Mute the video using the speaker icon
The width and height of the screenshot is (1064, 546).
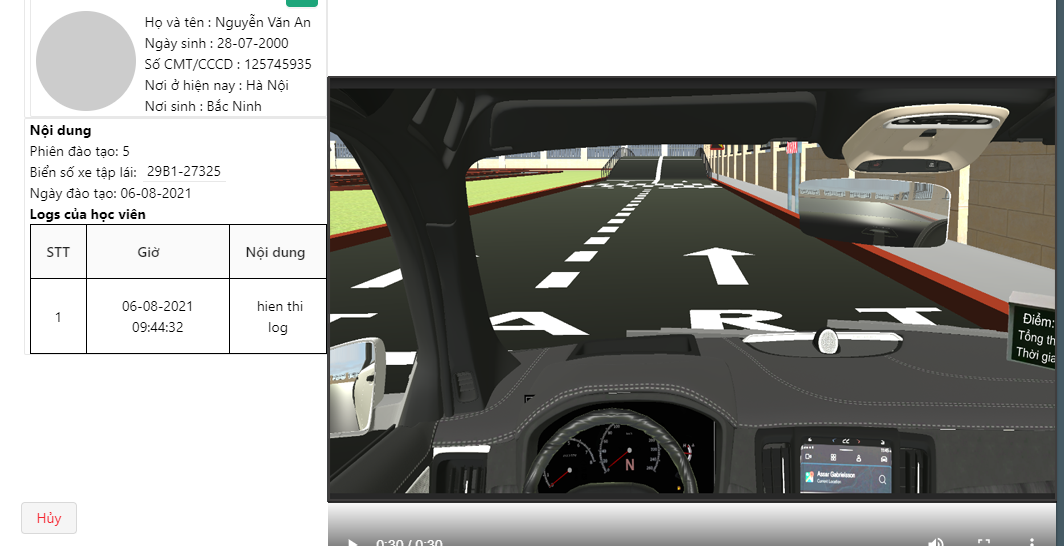tap(936, 542)
